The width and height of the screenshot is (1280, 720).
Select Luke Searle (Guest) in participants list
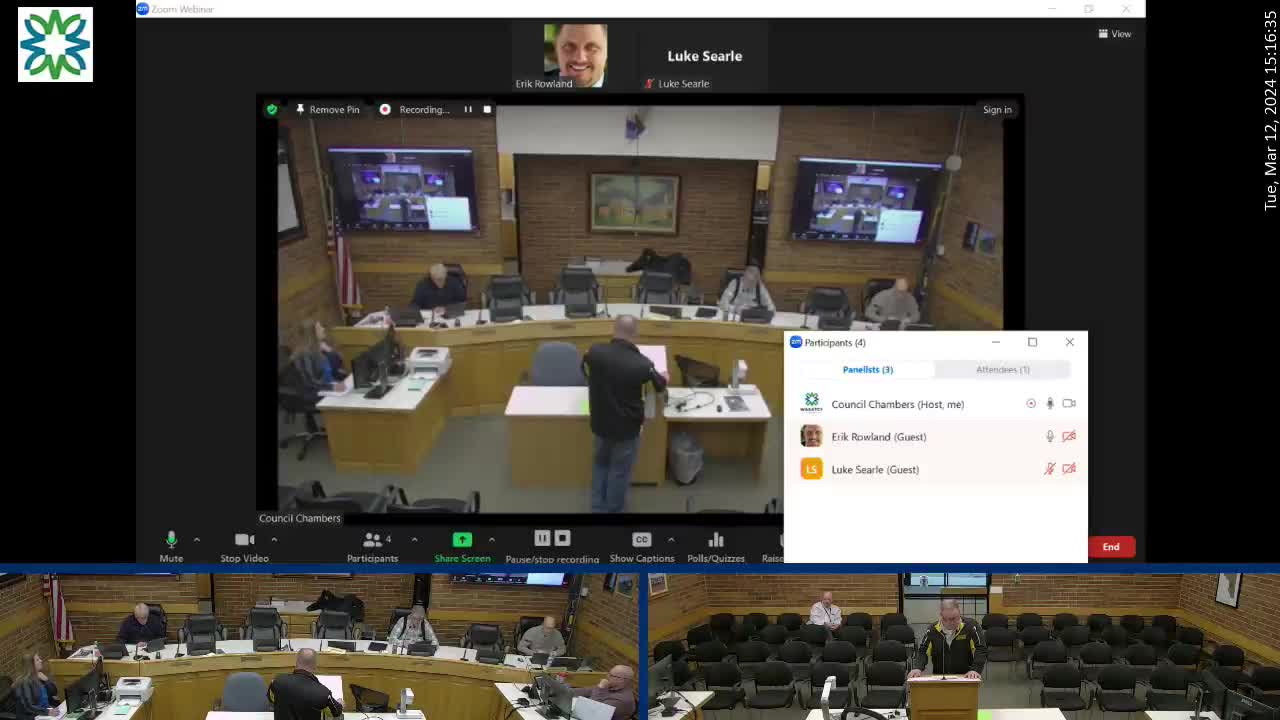tap(935, 469)
